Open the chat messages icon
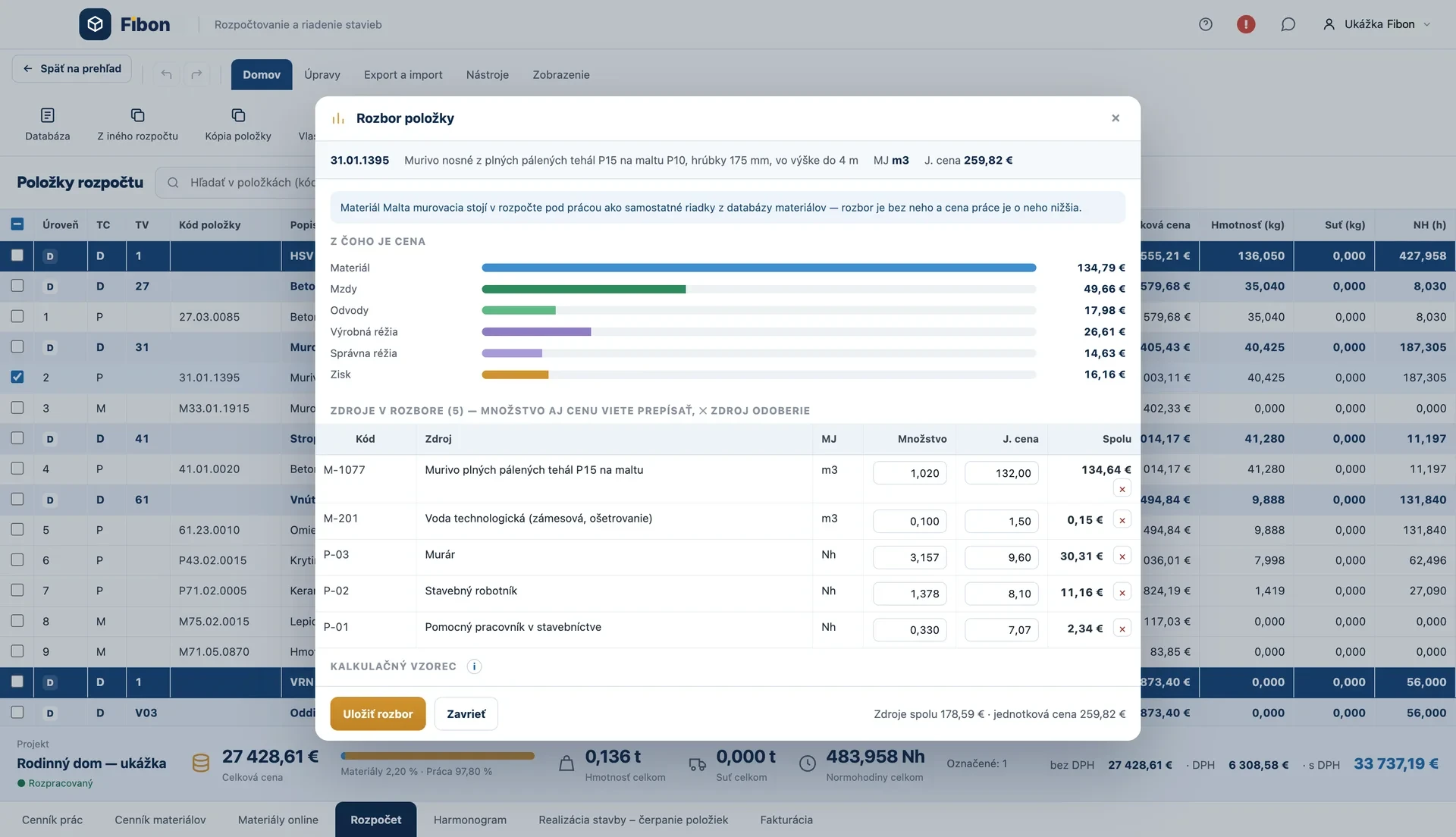This screenshot has height=837, width=1456. pos(1288,24)
